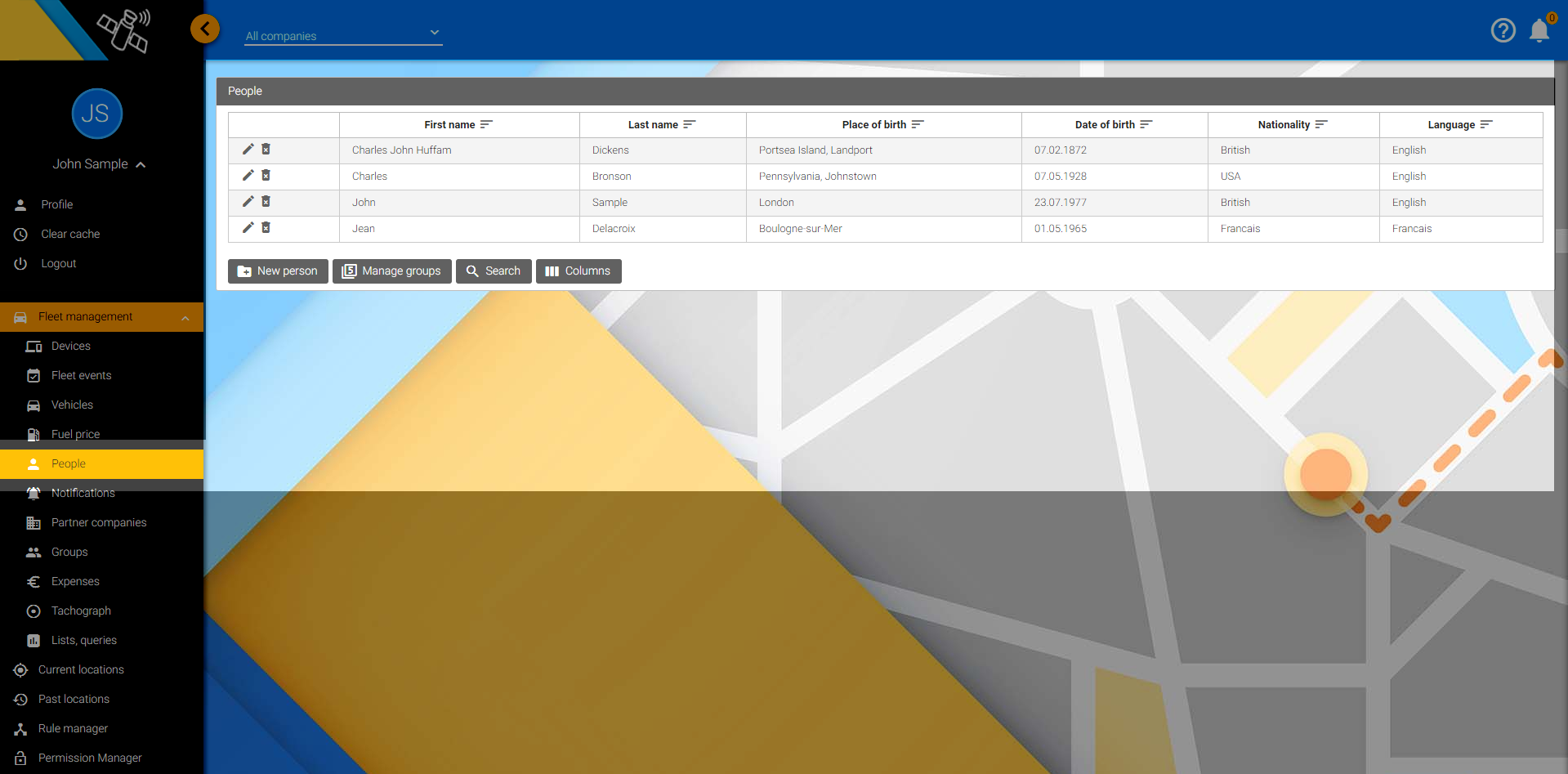Image resolution: width=1568 pixels, height=774 pixels.
Task: Click the edit pencil for Charles Dickens row
Action: click(x=248, y=150)
